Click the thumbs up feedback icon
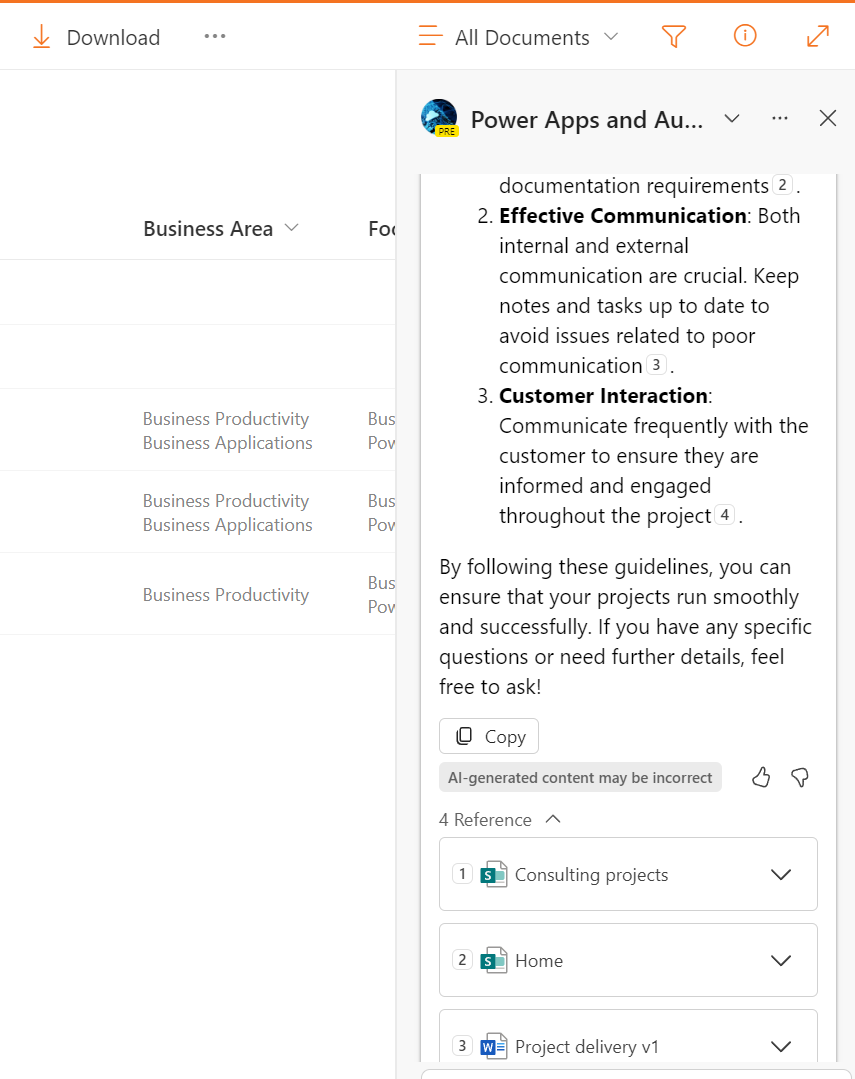This screenshot has width=855, height=1079. pos(761,777)
